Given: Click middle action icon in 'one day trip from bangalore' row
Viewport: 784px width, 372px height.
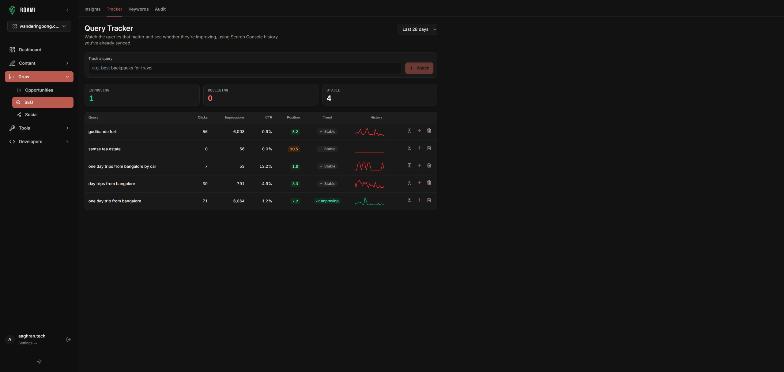Looking at the screenshot, I should pyautogui.click(x=419, y=200).
